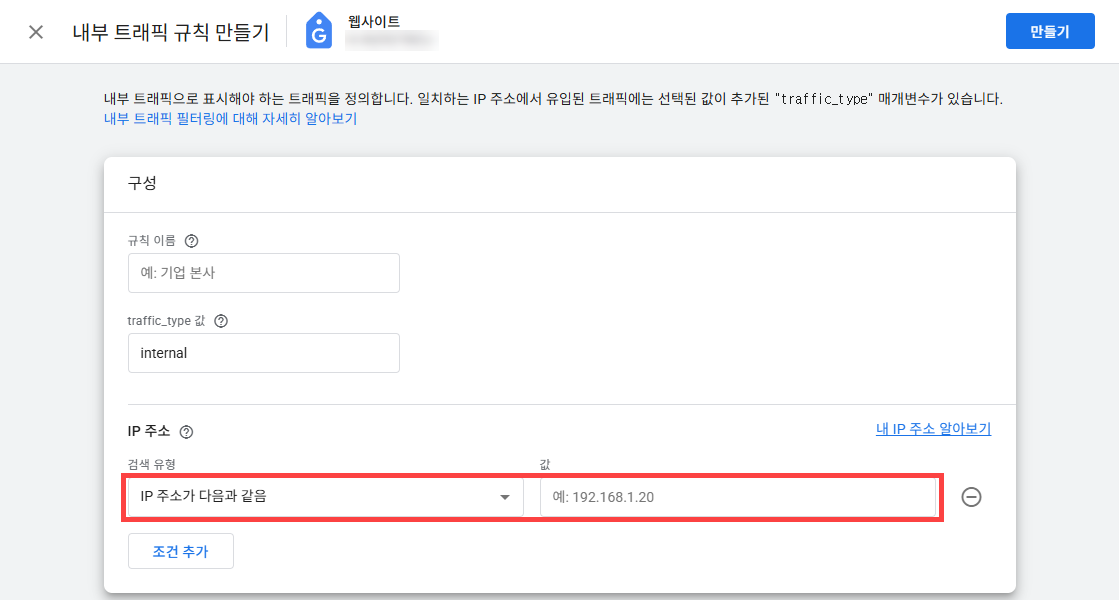Open help icon next to 규칙 이름
The width and height of the screenshot is (1119, 600).
point(192,241)
